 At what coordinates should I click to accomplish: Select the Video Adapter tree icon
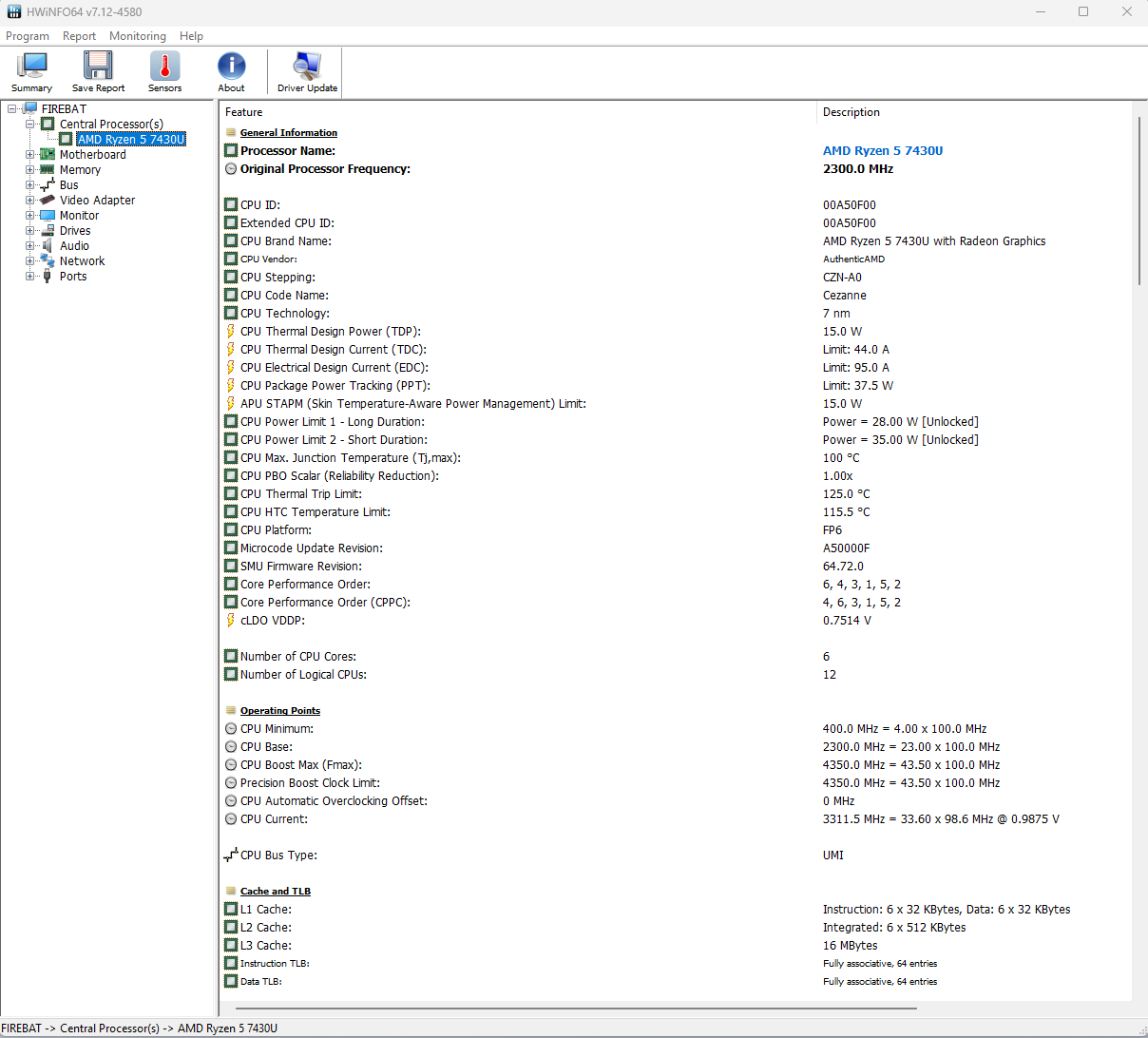[x=48, y=201]
